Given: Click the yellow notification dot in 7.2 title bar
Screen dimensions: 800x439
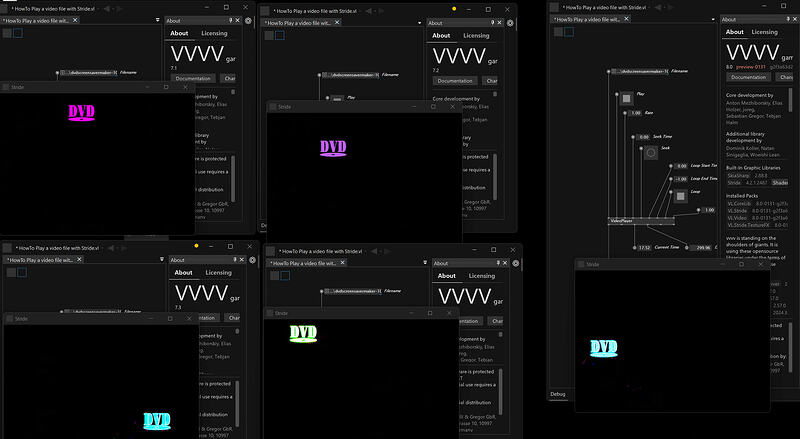Looking at the screenshot, I should pos(454,9).
